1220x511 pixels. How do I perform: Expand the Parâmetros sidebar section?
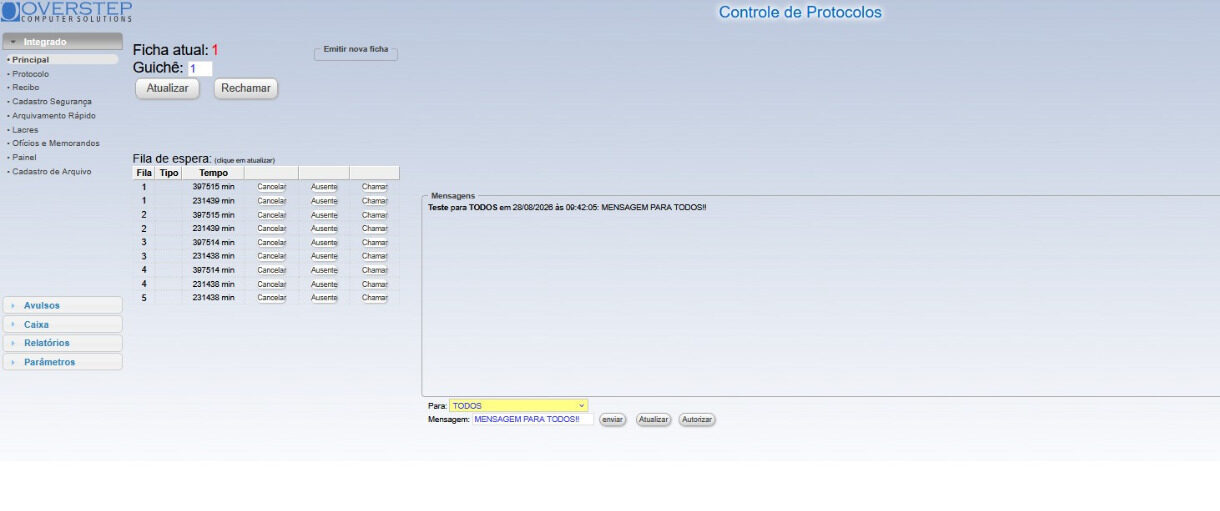(62, 362)
